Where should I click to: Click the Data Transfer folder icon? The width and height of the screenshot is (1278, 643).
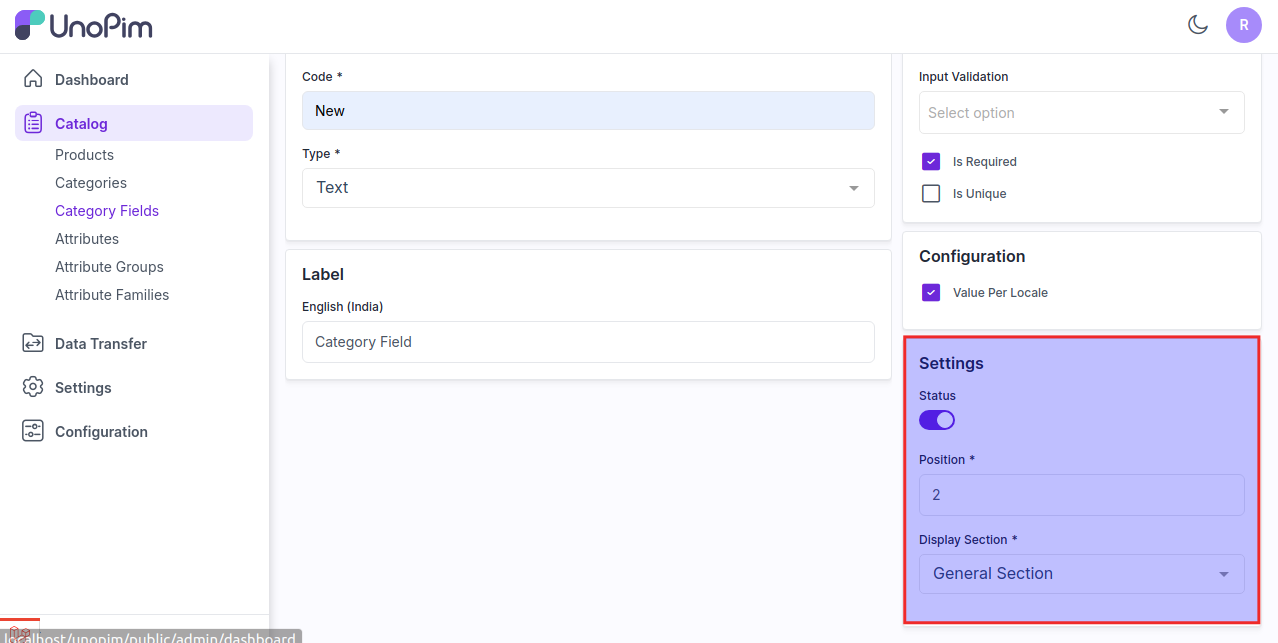pos(33,343)
